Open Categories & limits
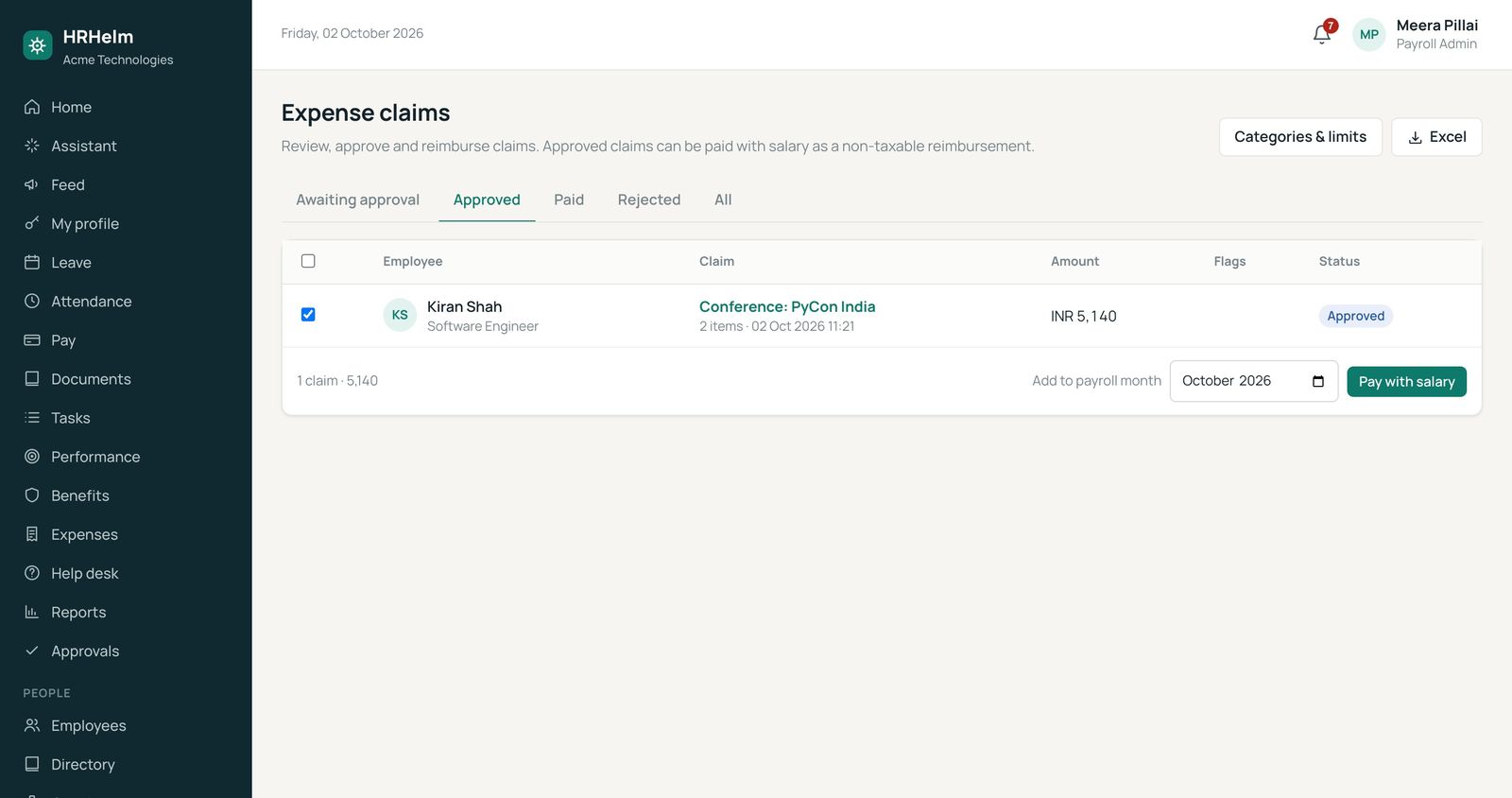Viewport: 1512px width, 798px height. [1300, 137]
